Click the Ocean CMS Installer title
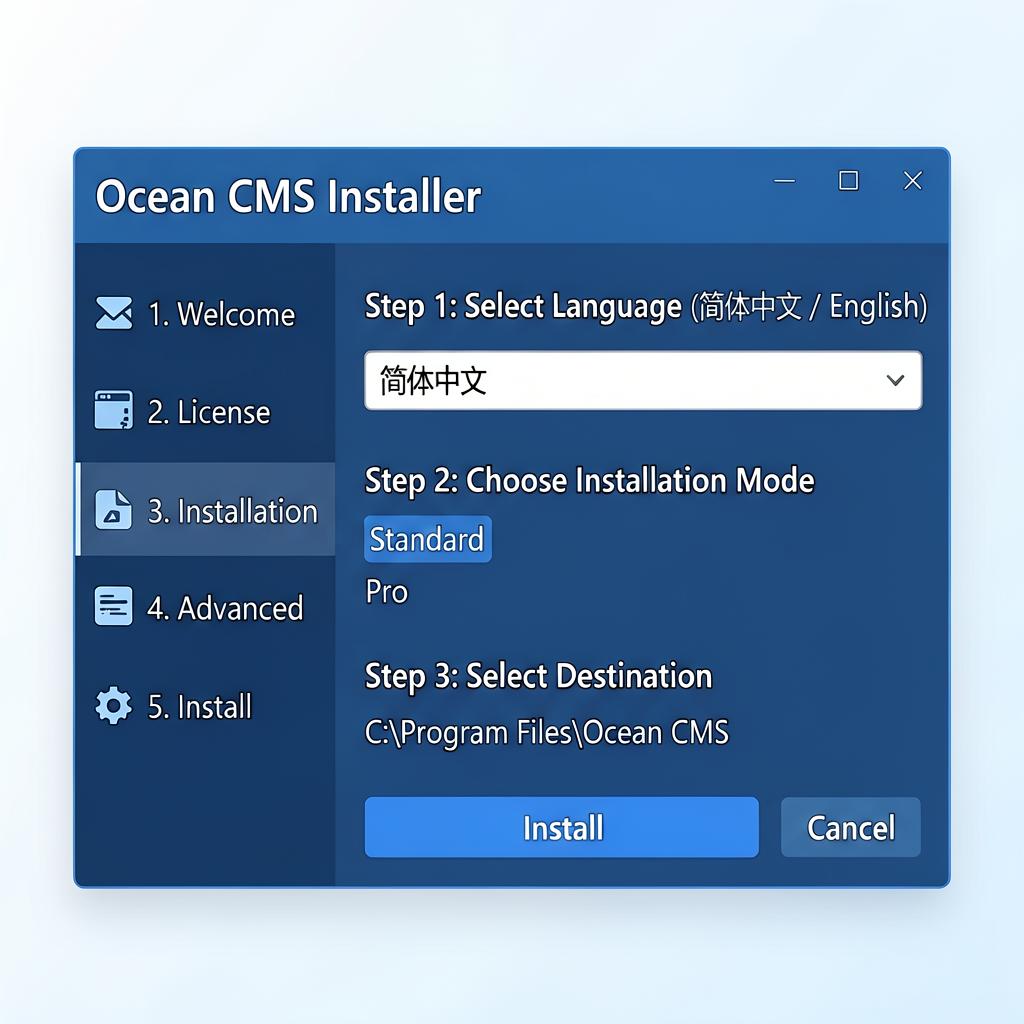The width and height of the screenshot is (1024, 1024). pyautogui.click(x=289, y=196)
